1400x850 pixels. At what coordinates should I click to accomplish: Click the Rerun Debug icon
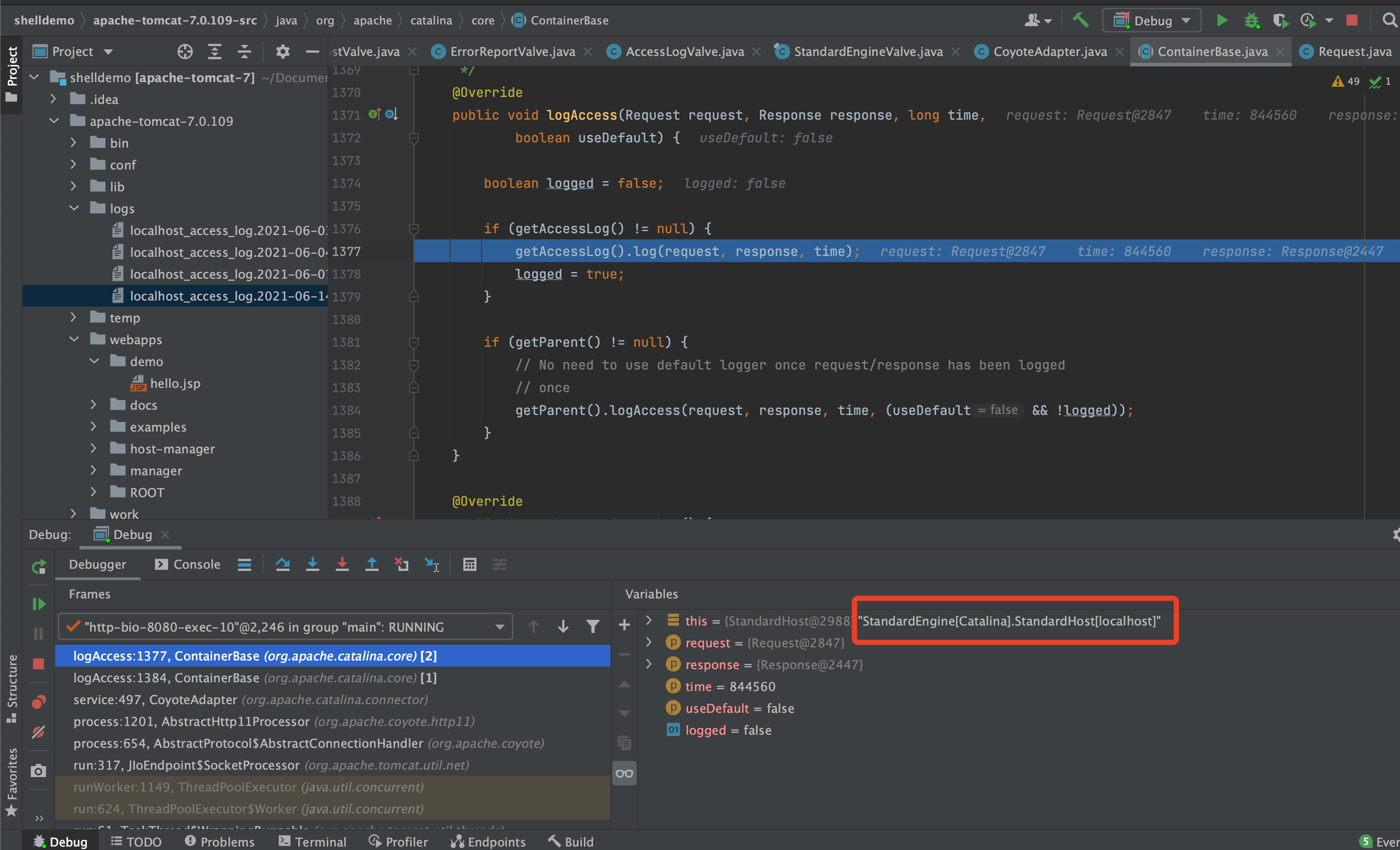38,567
